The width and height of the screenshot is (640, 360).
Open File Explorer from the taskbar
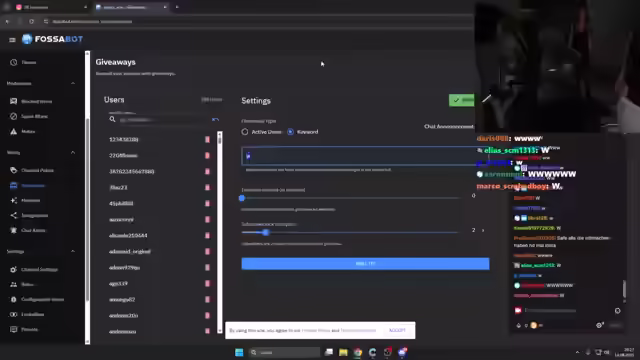[343, 352]
